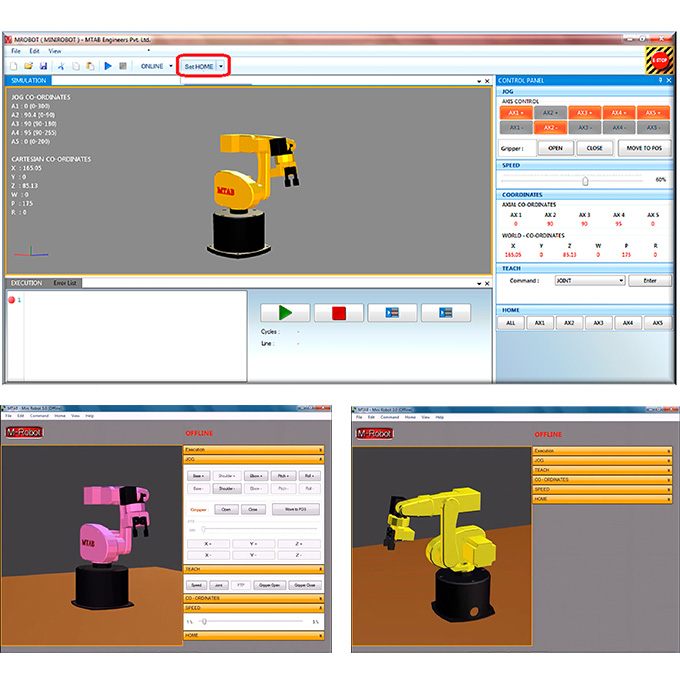The height and width of the screenshot is (680, 680).
Task: Select the world X value 165.05 in Control Panel
Action: point(513,255)
